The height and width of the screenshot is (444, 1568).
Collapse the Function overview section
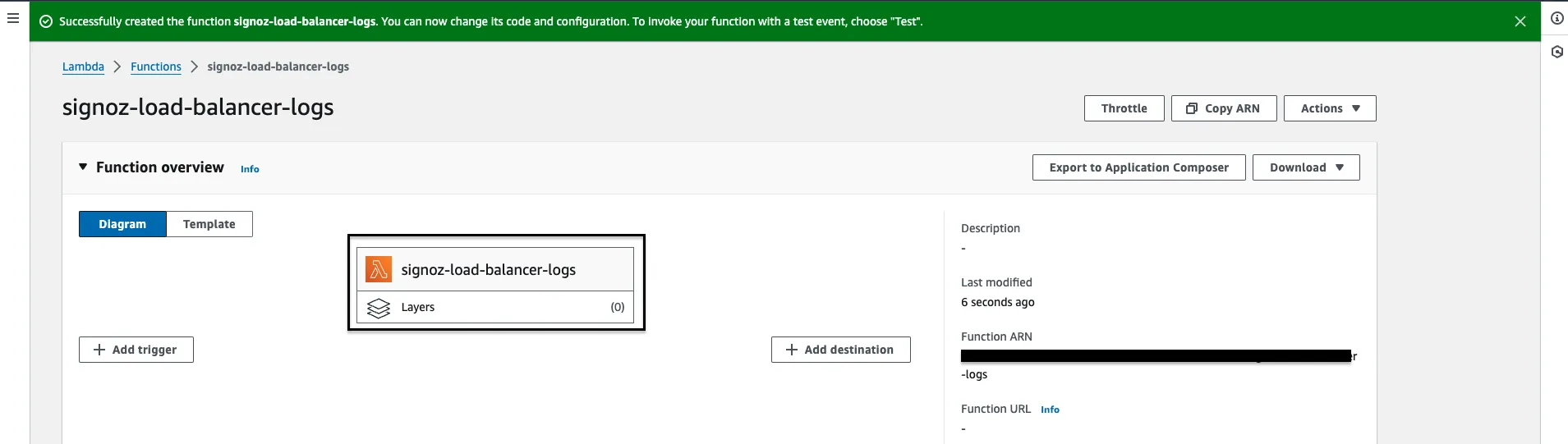click(83, 167)
